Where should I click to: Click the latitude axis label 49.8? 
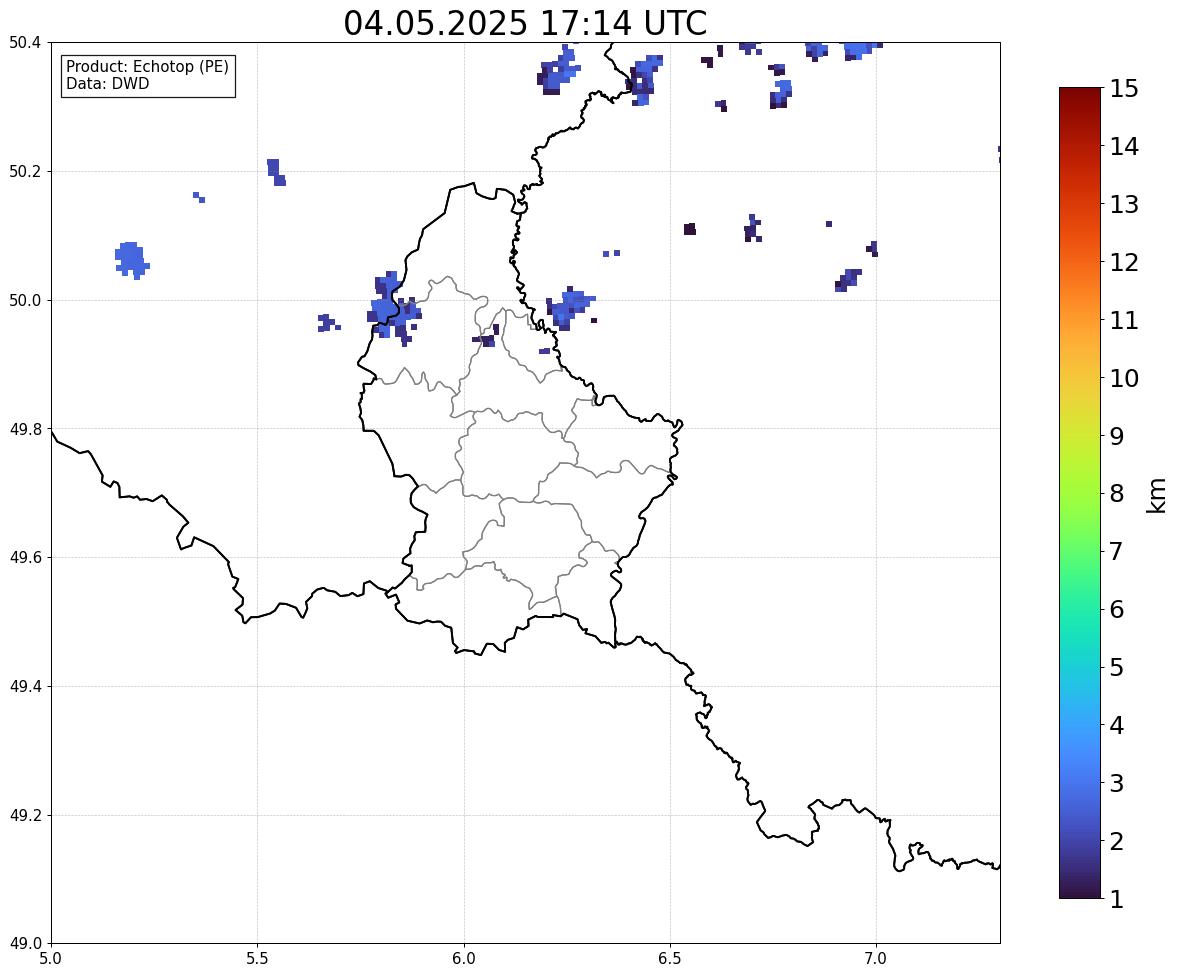24,429
